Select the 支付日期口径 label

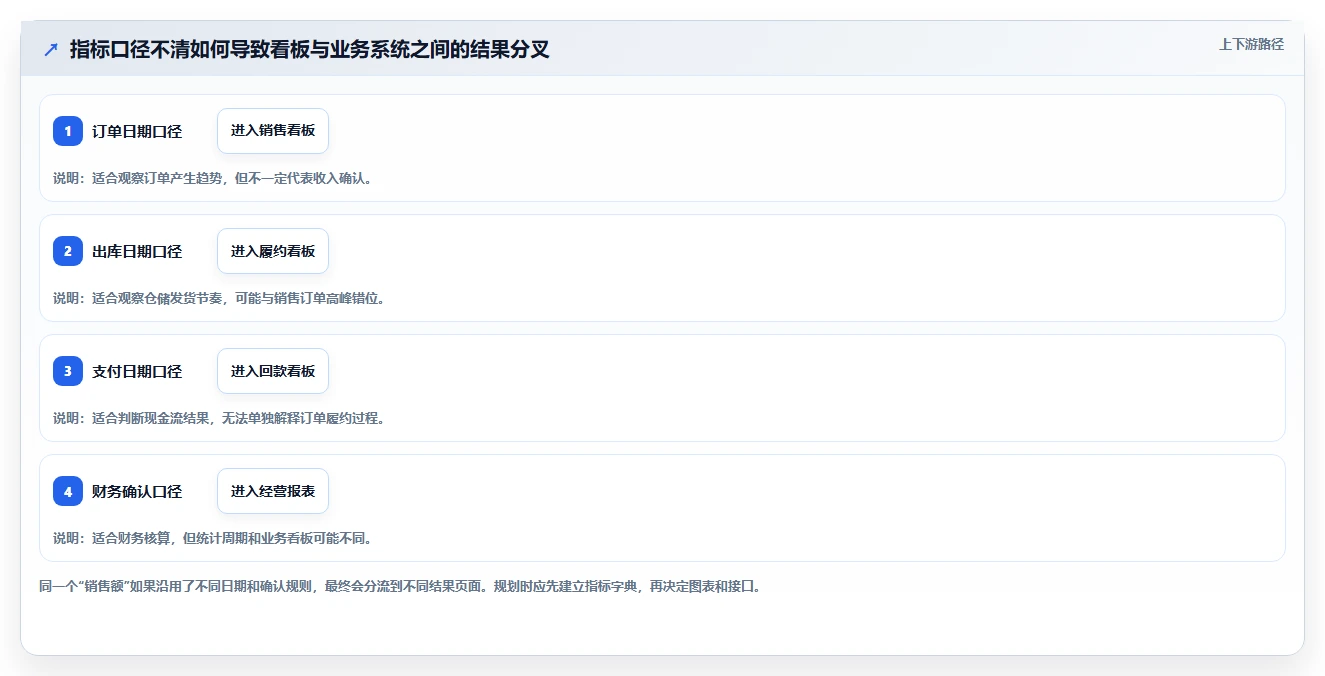pos(137,371)
